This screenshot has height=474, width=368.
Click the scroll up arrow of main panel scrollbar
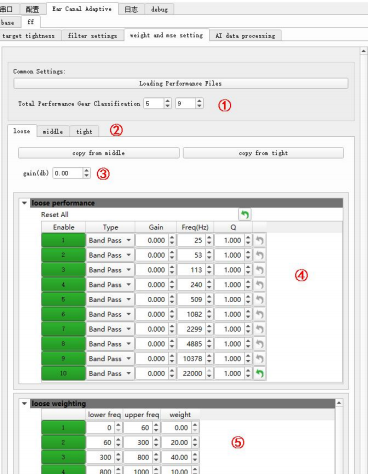364,51
